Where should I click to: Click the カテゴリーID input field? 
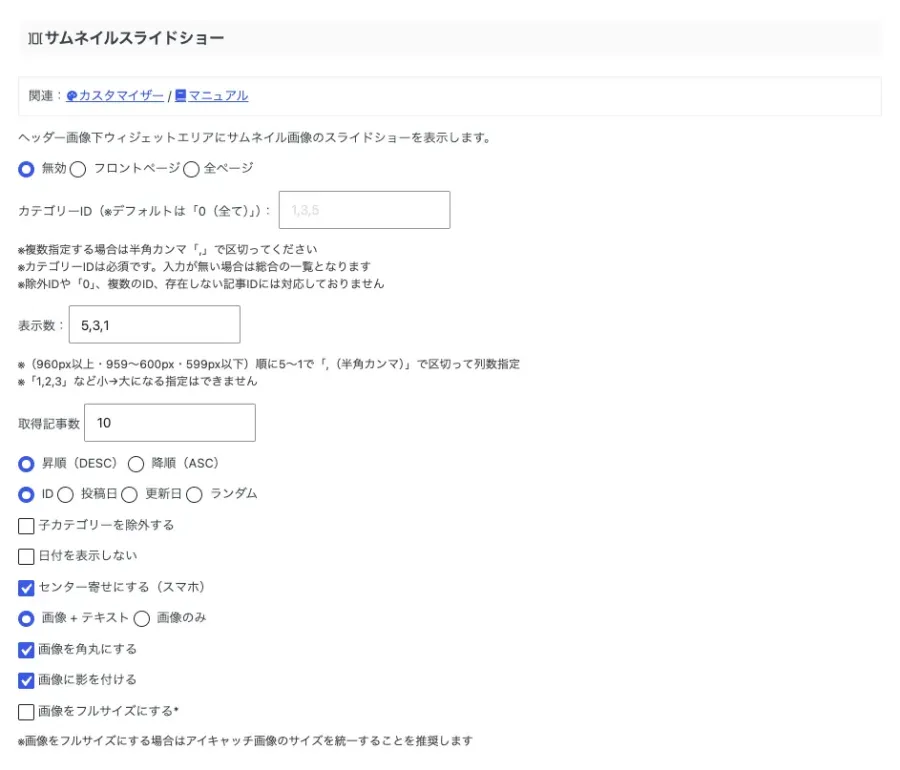(364, 210)
